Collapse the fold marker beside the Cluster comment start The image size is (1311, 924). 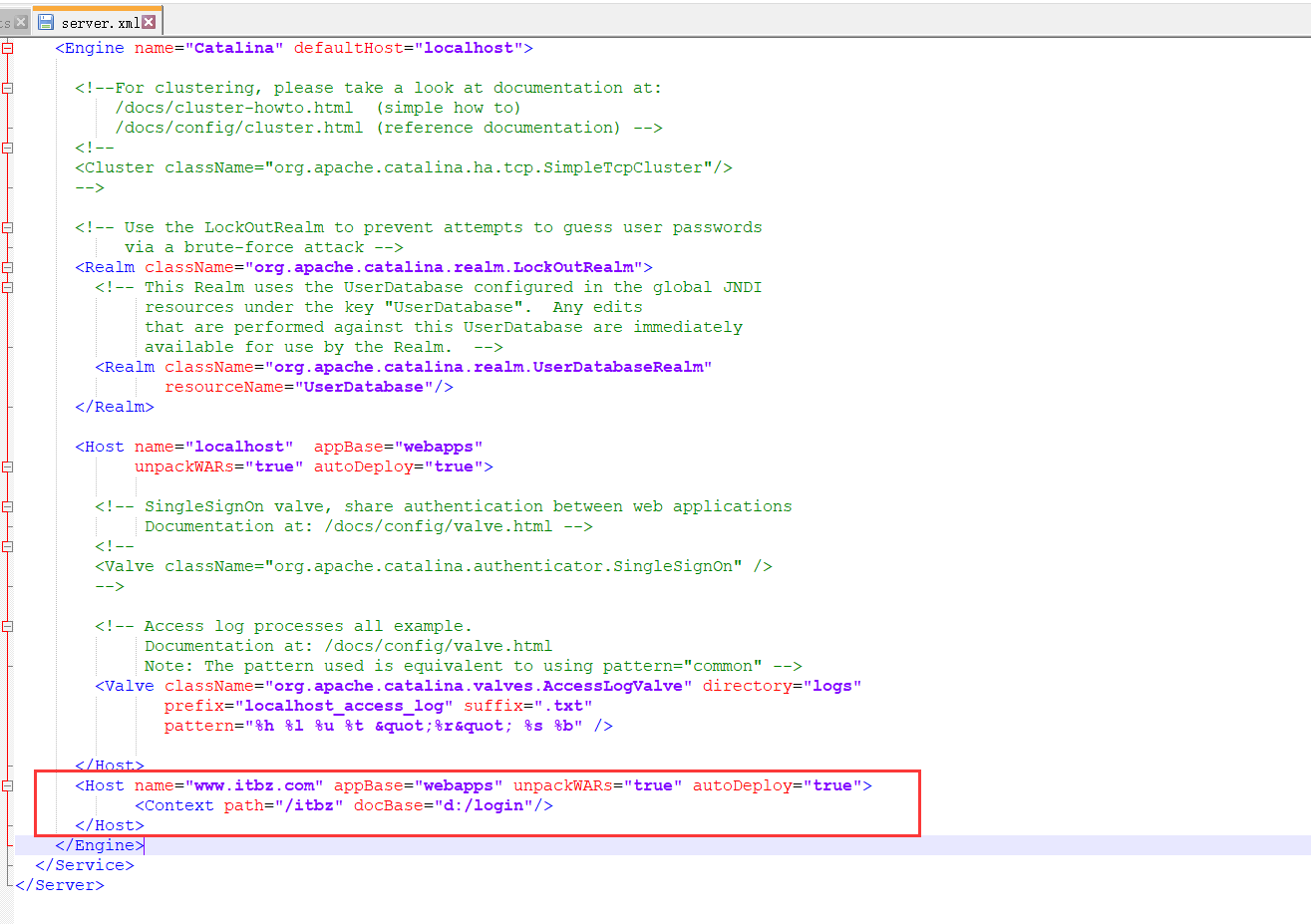point(7,148)
